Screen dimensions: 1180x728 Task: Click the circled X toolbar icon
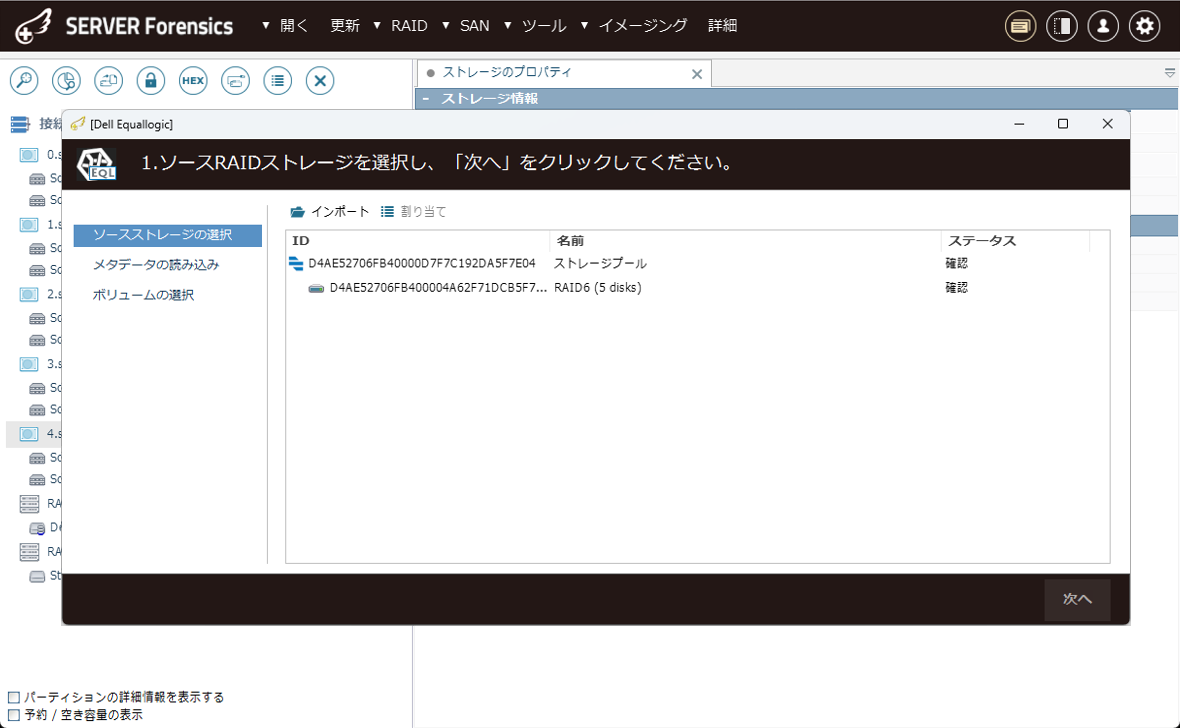click(320, 81)
